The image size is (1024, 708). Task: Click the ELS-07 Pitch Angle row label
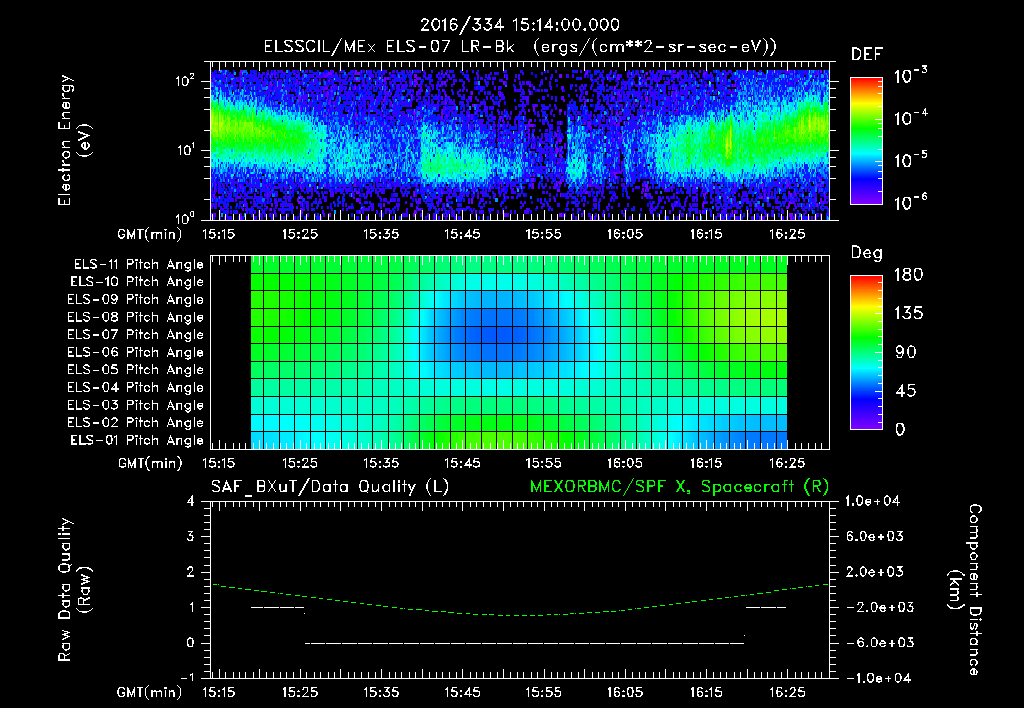tap(135, 334)
